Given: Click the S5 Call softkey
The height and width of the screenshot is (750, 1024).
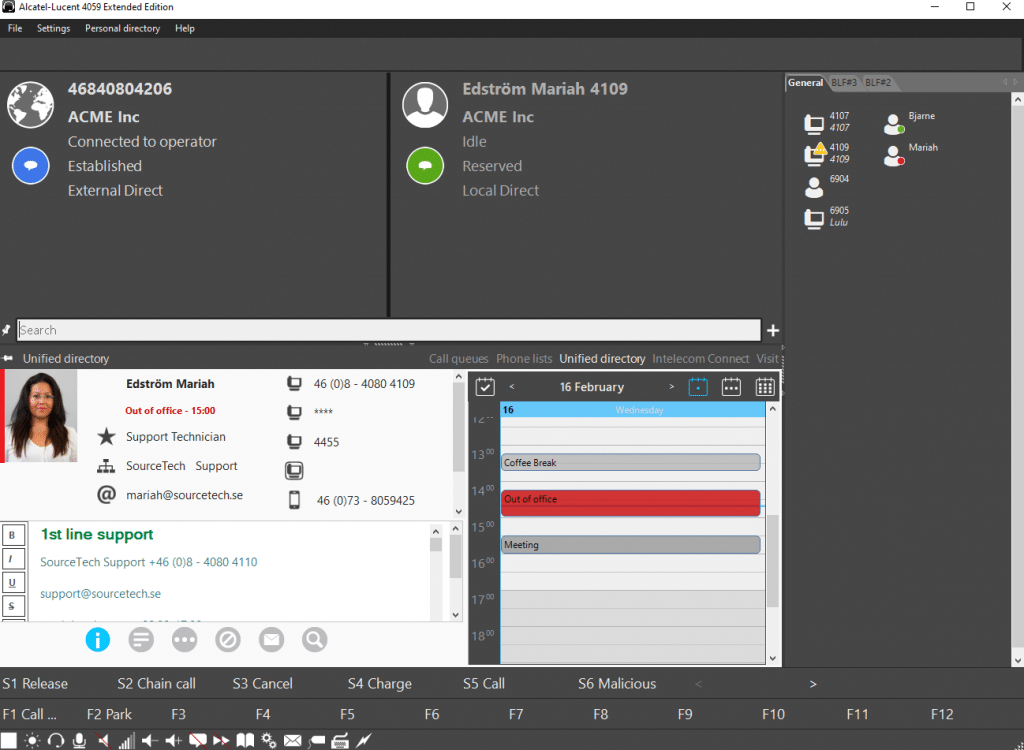Looking at the screenshot, I should (484, 684).
